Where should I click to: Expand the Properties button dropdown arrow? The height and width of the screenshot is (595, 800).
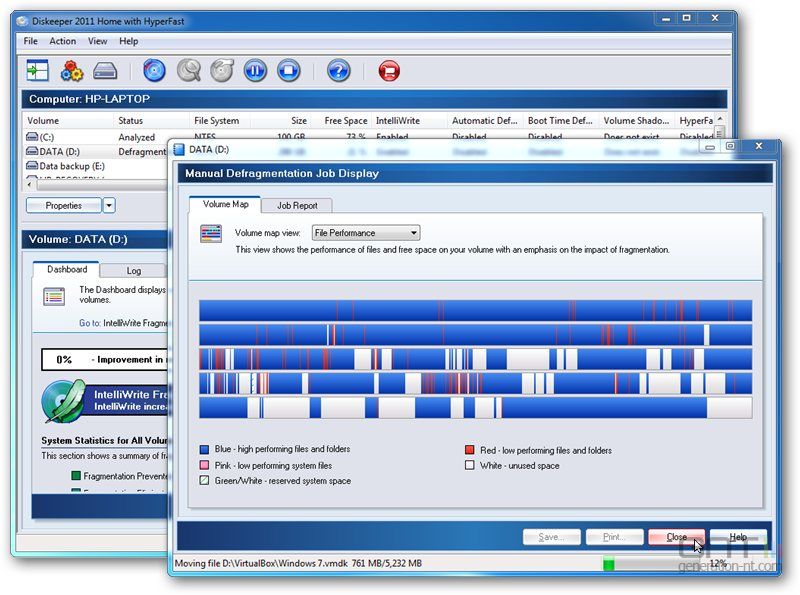click(109, 205)
